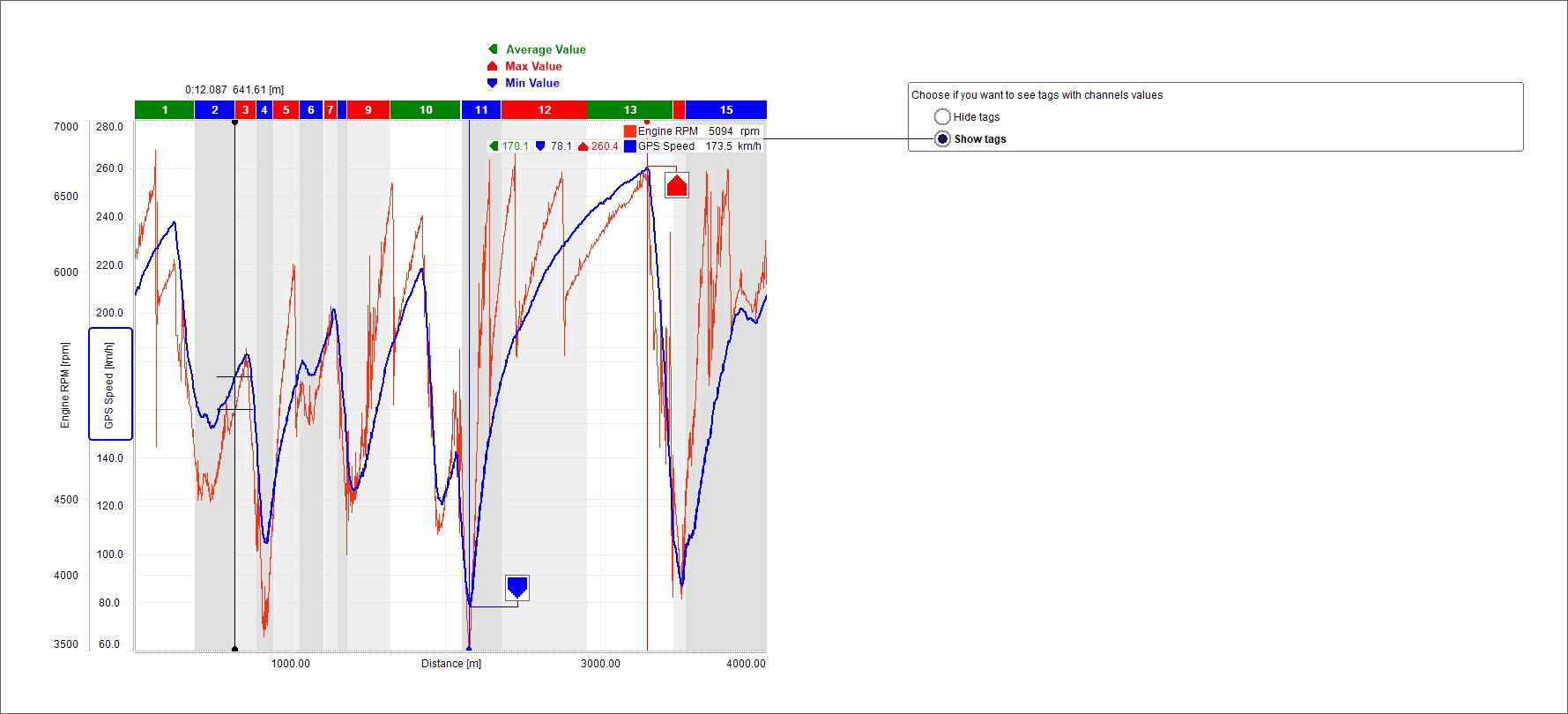This screenshot has width=1568, height=714.
Task: Select track segment 15 in the bar
Action: (726, 109)
